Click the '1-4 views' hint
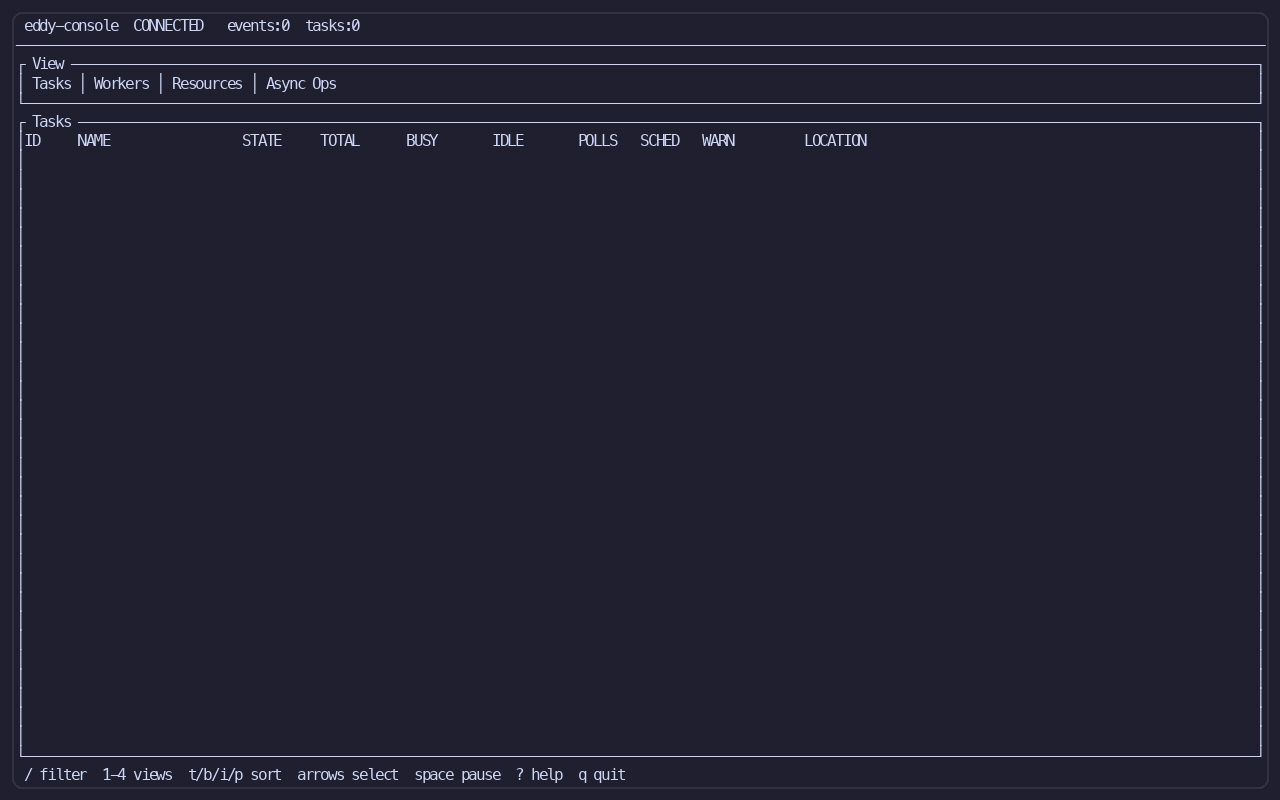Screen dimensions: 1280x800 (x=137, y=775)
